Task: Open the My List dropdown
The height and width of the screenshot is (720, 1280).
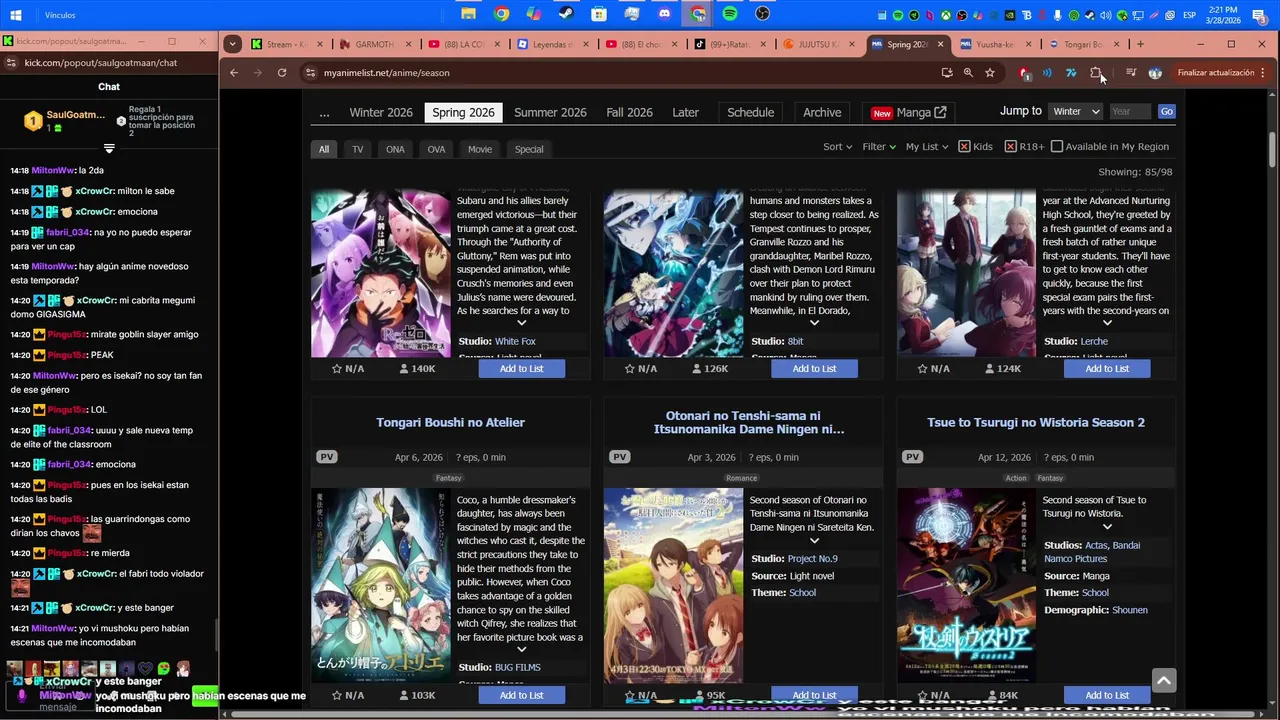Action: pyautogui.click(x=927, y=147)
